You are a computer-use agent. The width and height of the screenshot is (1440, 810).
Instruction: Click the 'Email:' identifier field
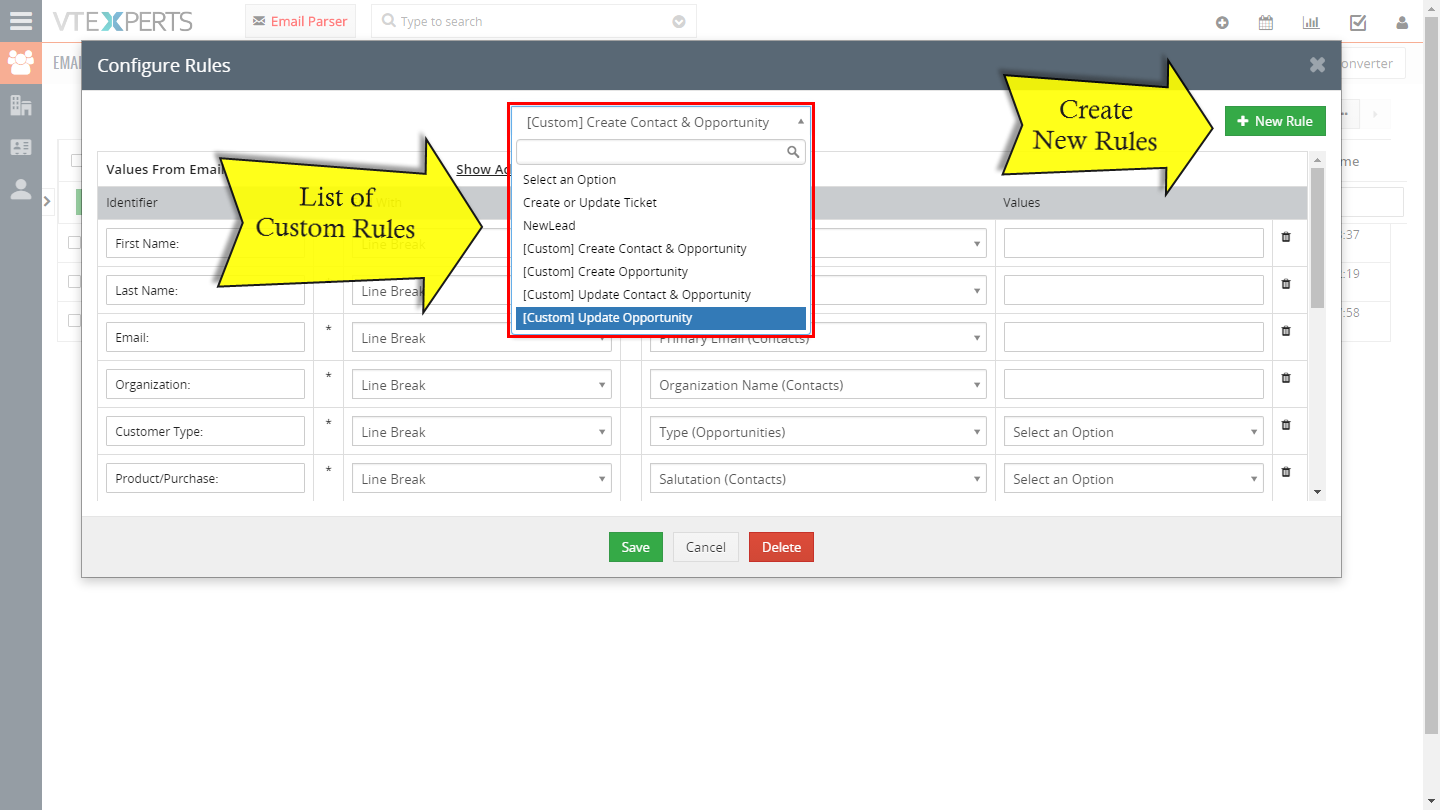(x=205, y=337)
